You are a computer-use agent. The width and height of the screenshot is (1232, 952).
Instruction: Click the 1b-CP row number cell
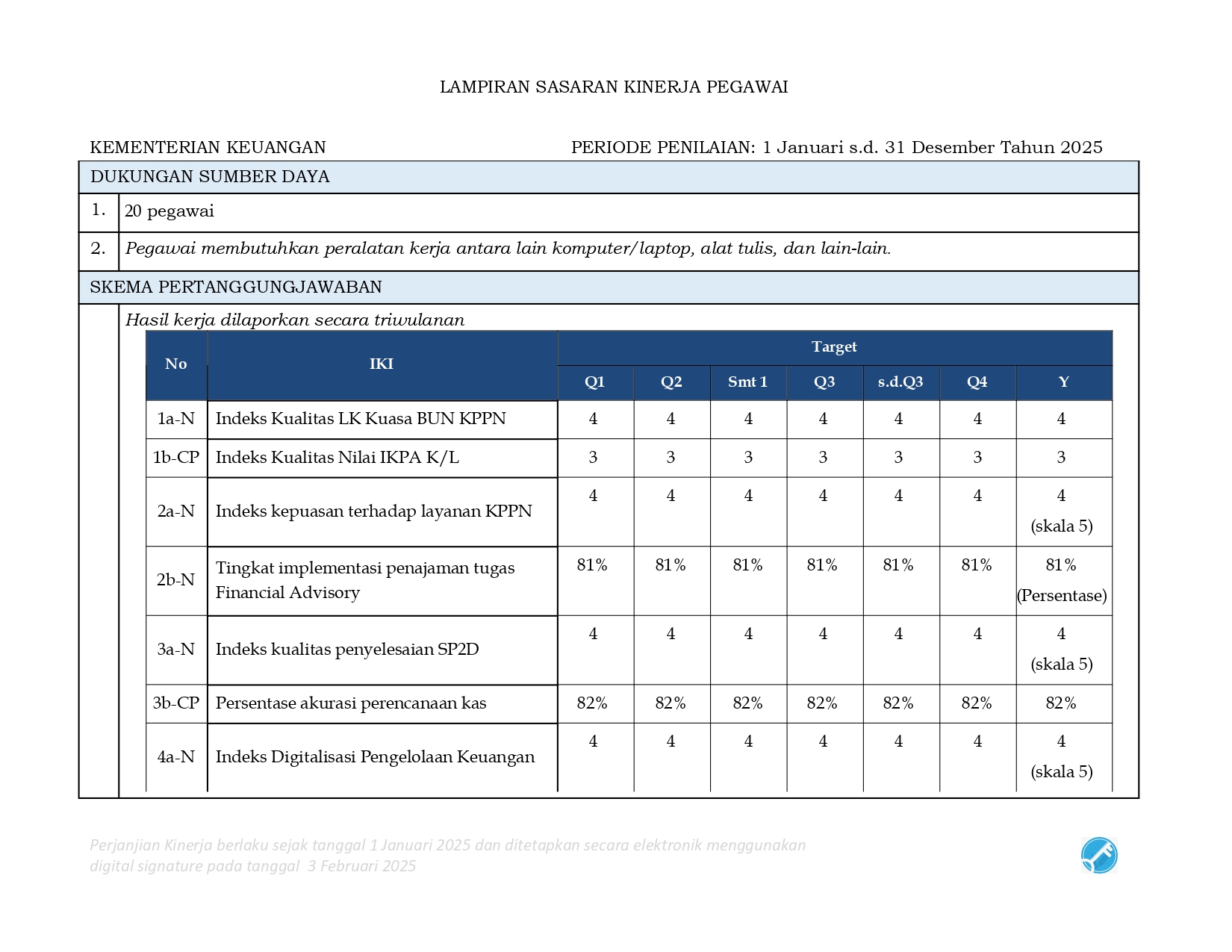pyautogui.click(x=176, y=458)
